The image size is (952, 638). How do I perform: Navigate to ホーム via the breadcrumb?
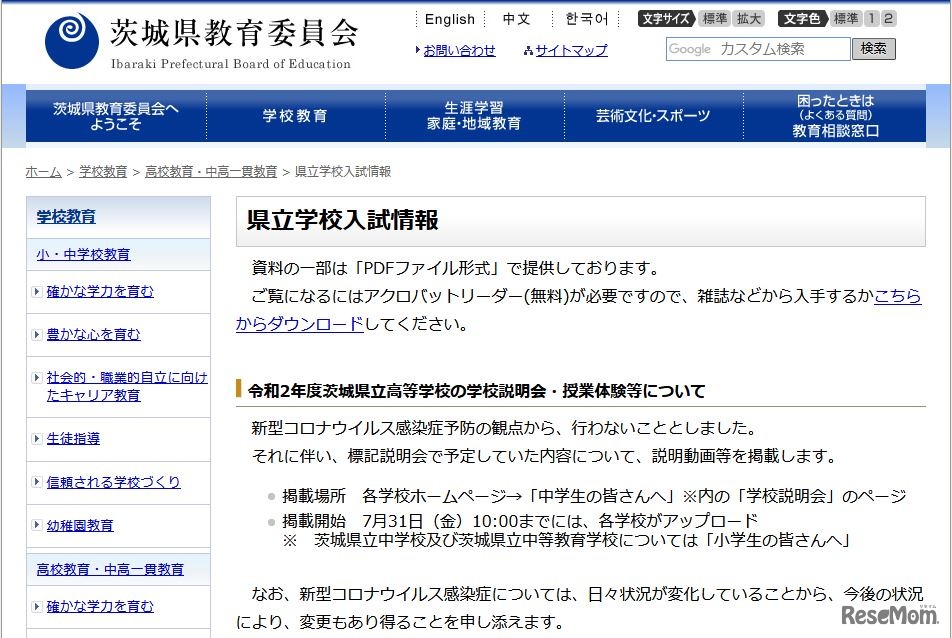coord(42,171)
